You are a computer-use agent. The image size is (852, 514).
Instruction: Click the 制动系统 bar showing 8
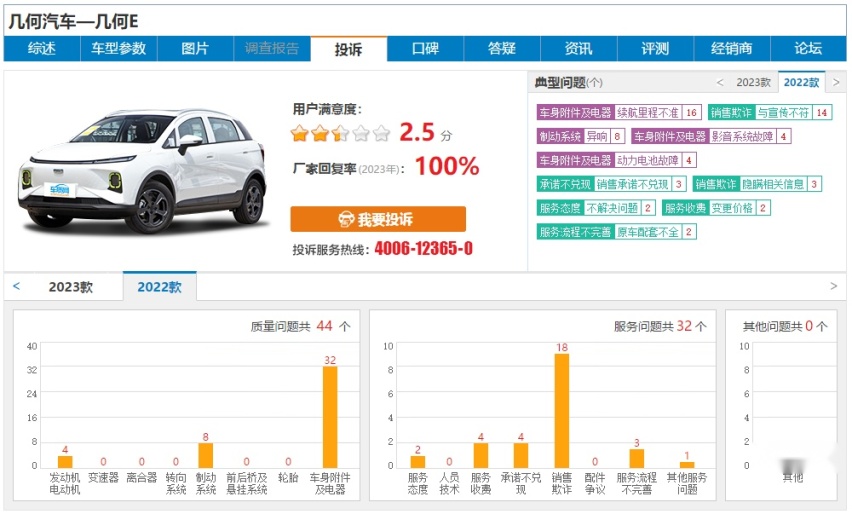pyautogui.click(x=205, y=455)
